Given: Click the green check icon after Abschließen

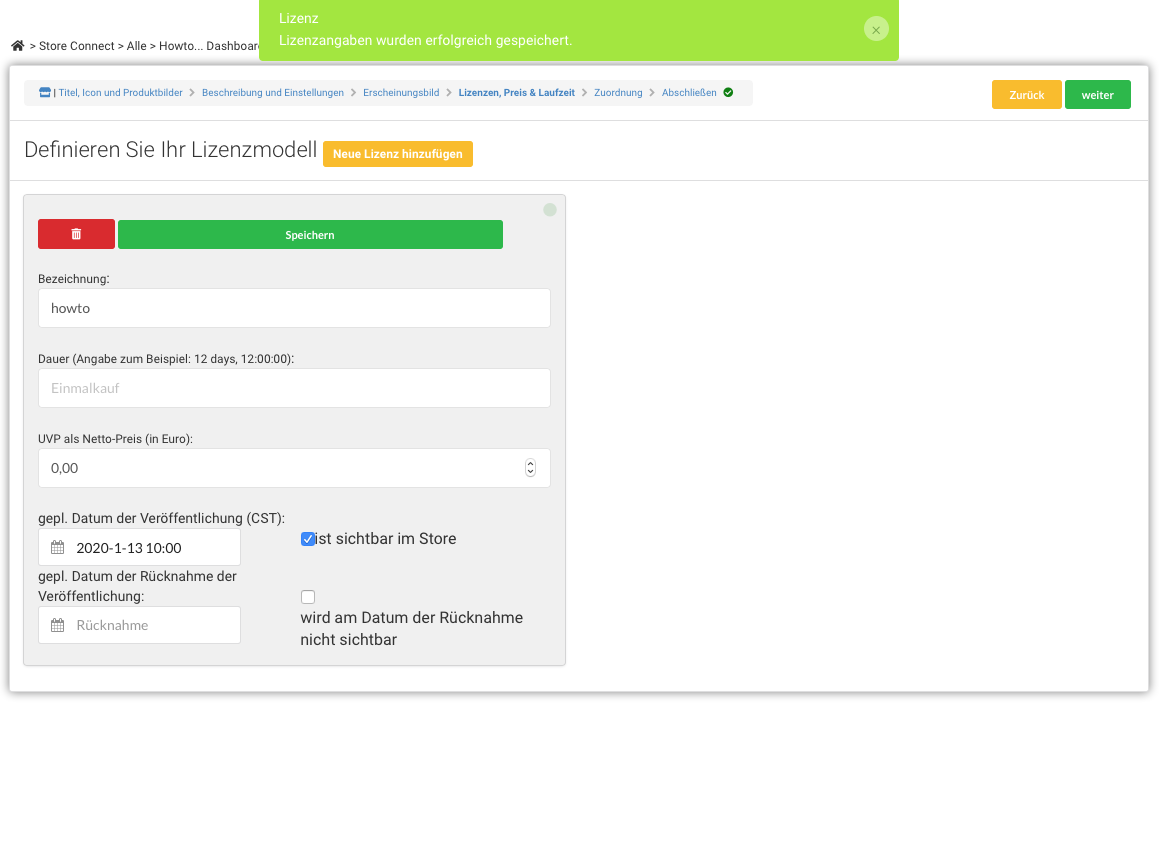Looking at the screenshot, I should click(x=728, y=93).
